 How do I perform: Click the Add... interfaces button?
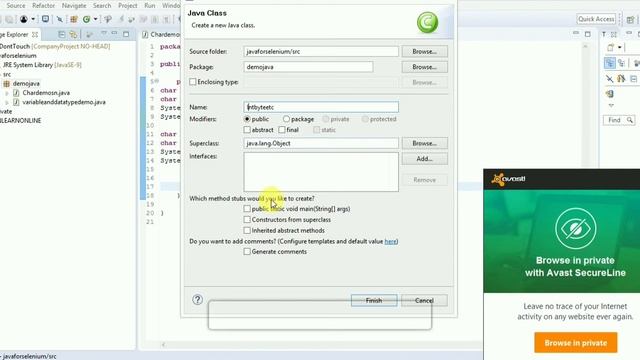coord(424,159)
